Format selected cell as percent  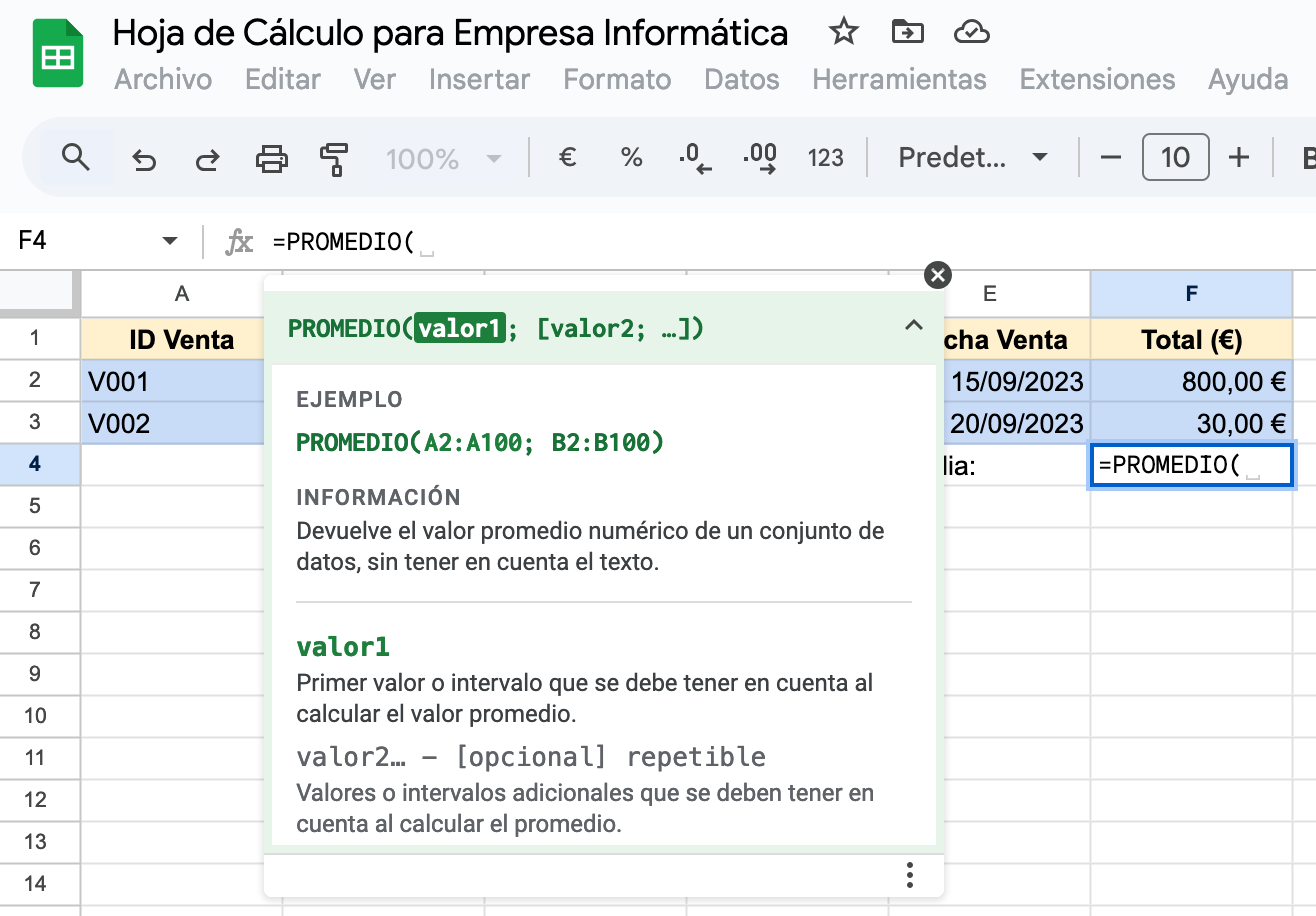pyautogui.click(x=631, y=157)
